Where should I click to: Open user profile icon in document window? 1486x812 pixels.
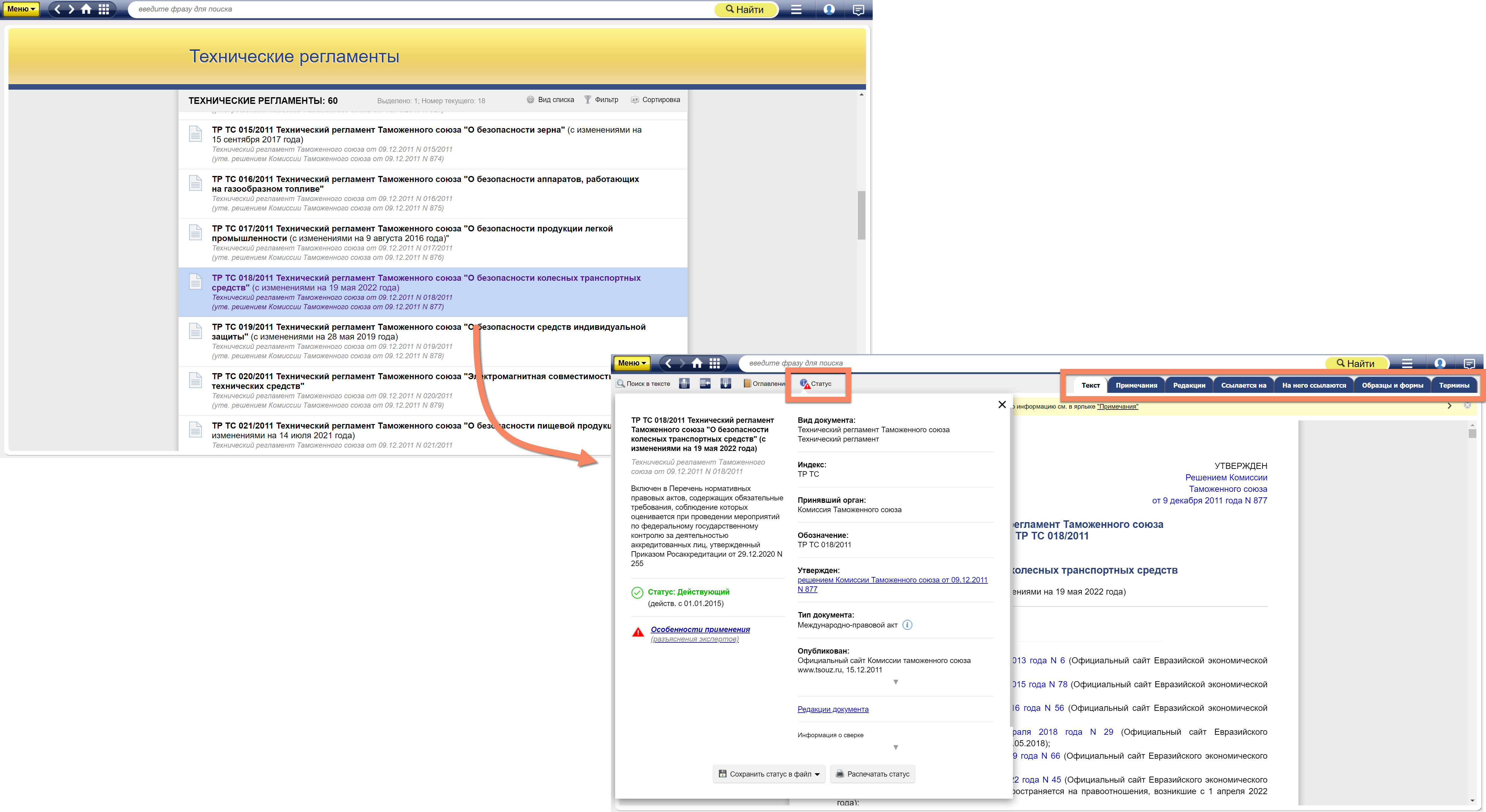click(x=1440, y=363)
